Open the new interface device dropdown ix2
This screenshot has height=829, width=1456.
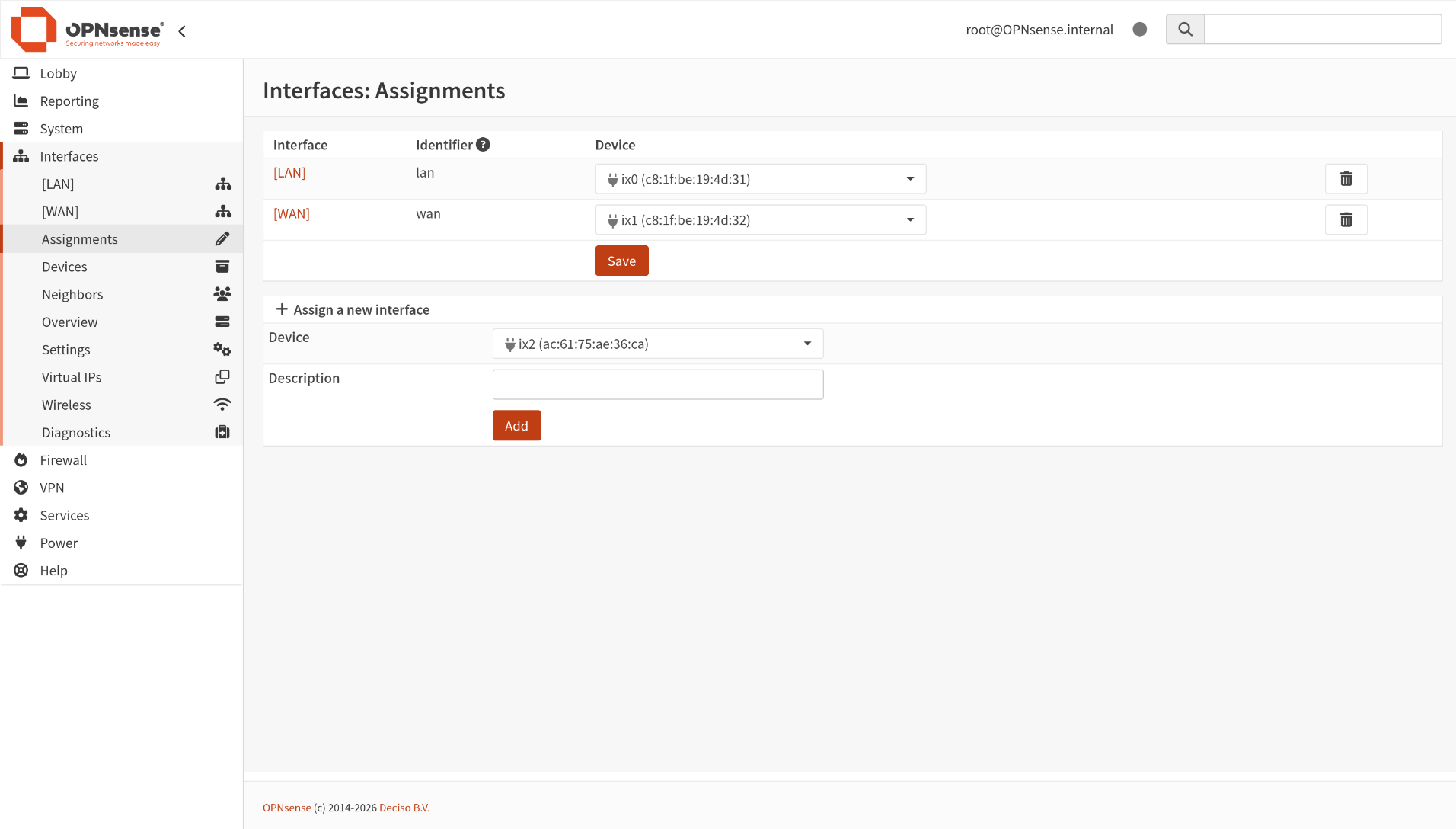point(657,344)
